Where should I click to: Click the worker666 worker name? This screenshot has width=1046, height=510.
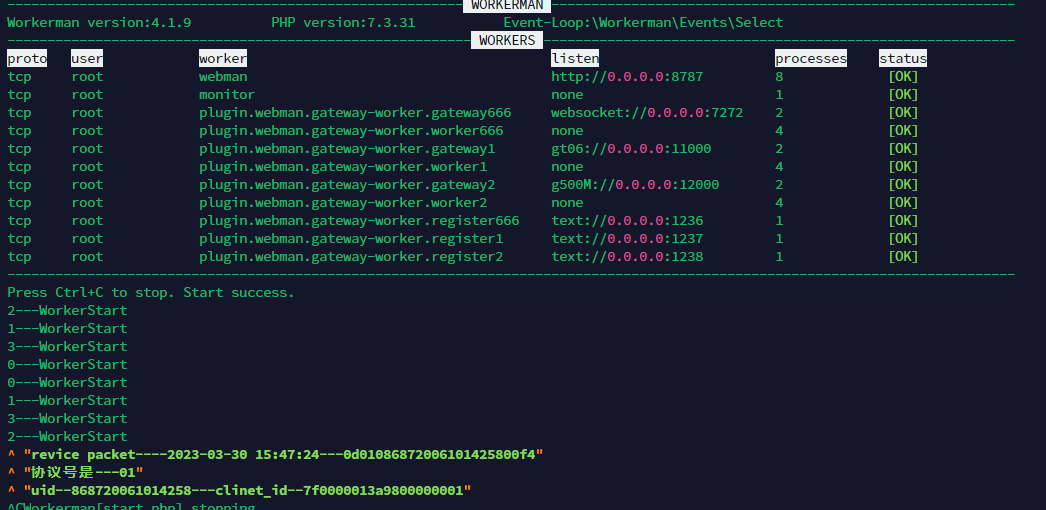tap(351, 131)
